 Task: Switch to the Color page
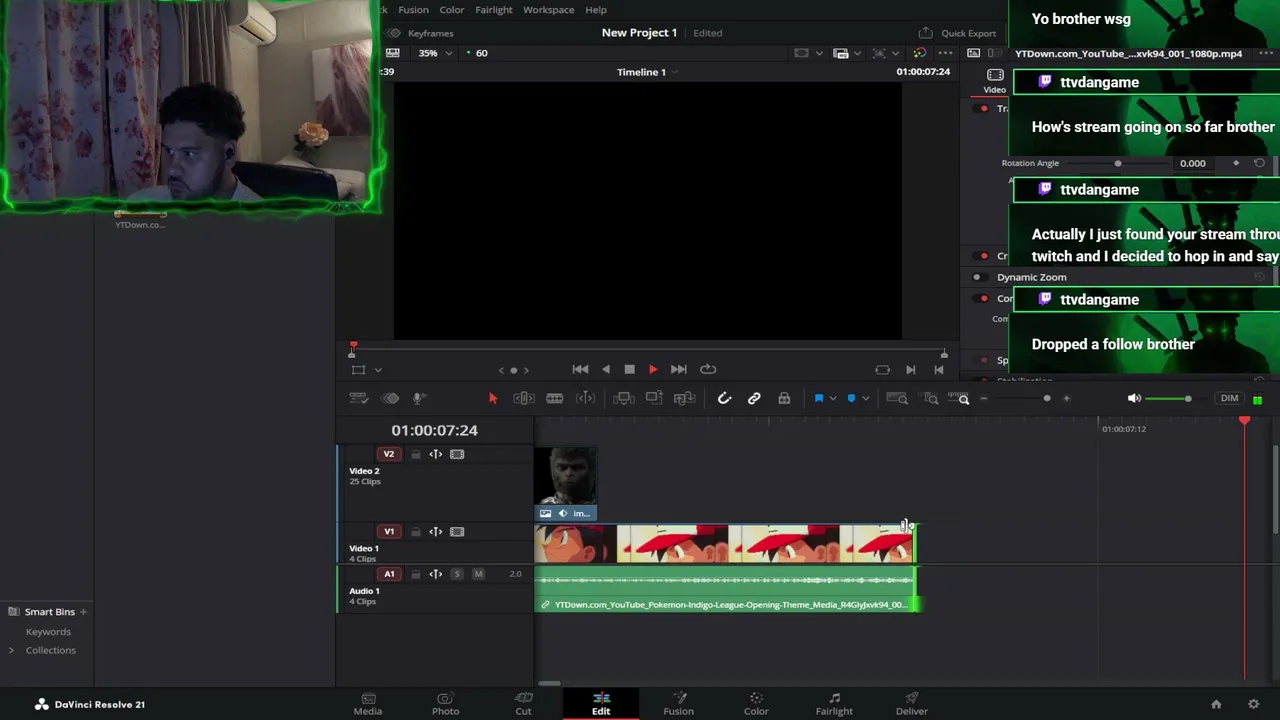point(756,704)
